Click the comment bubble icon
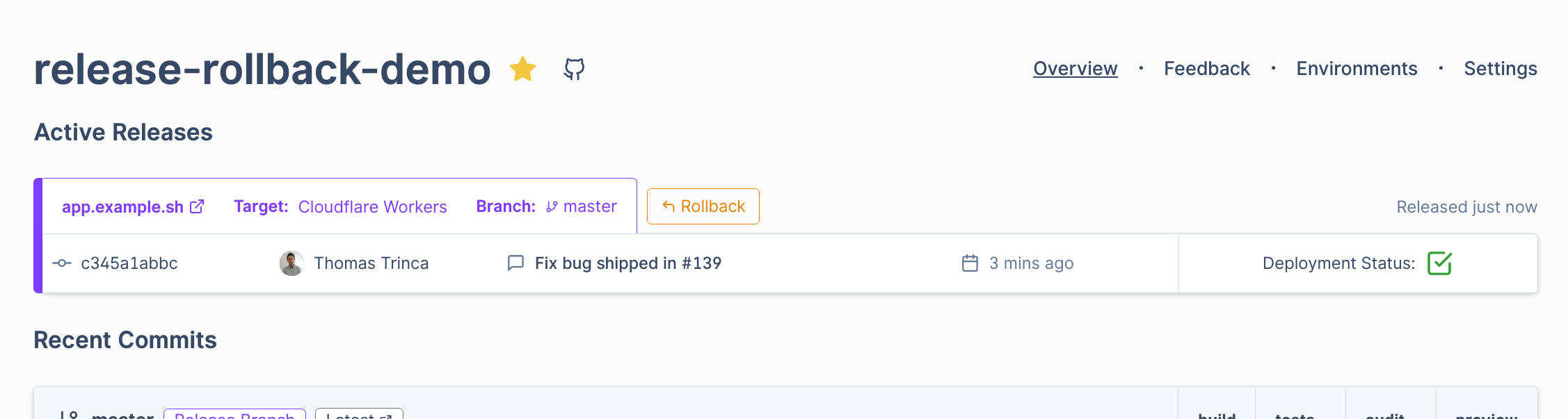Image resolution: width=1568 pixels, height=419 pixels. 515,263
